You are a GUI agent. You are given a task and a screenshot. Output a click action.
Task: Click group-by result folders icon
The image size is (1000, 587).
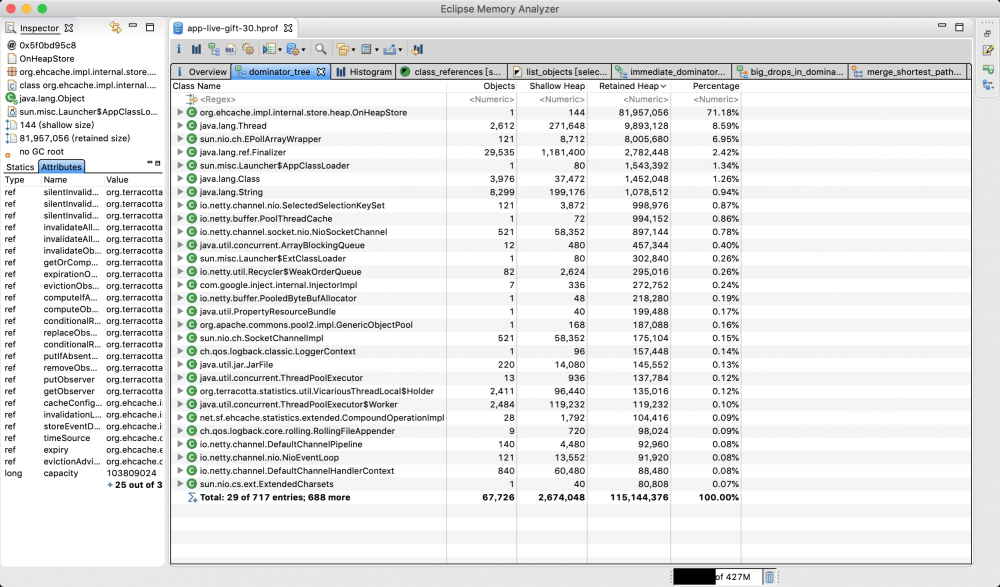[343, 49]
